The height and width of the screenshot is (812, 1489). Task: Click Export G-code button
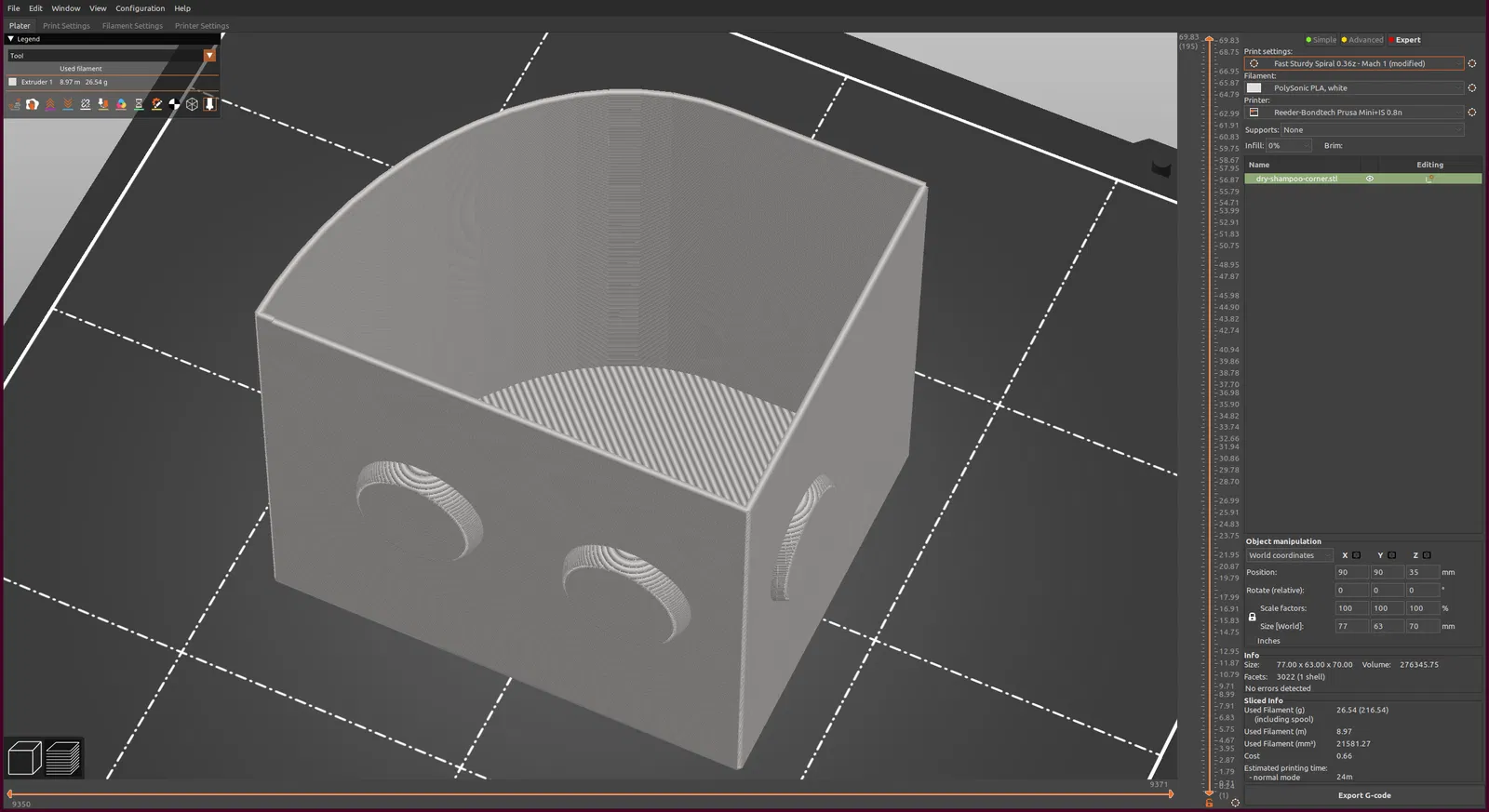(1363, 795)
